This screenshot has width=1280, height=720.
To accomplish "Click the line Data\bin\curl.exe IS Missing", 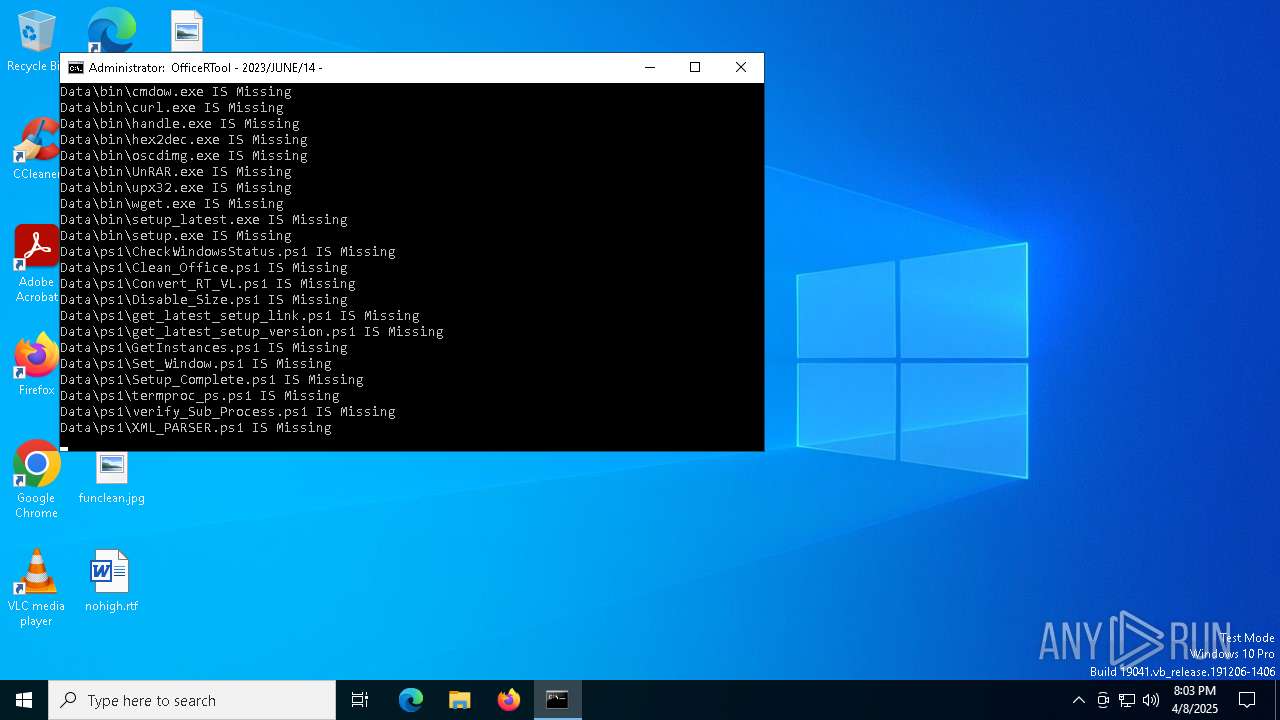I will pyautogui.click(x=172, y=108).
